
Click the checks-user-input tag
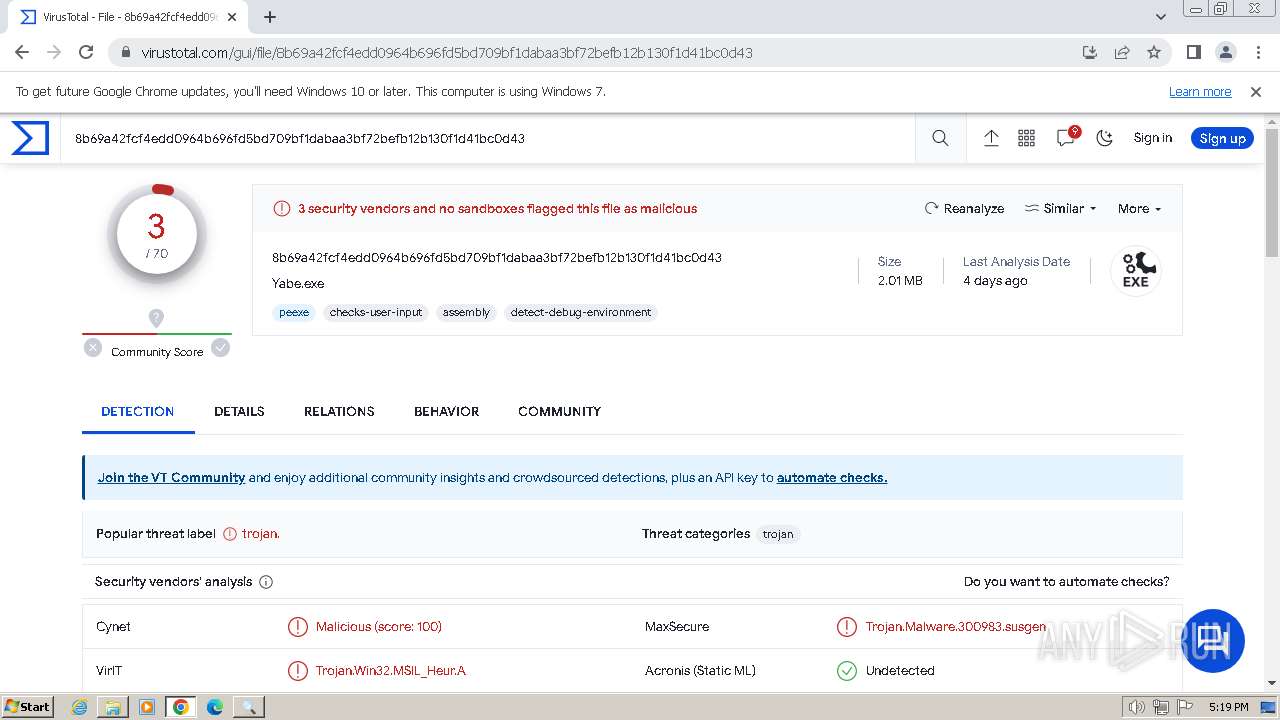click(x=376, y=312)
